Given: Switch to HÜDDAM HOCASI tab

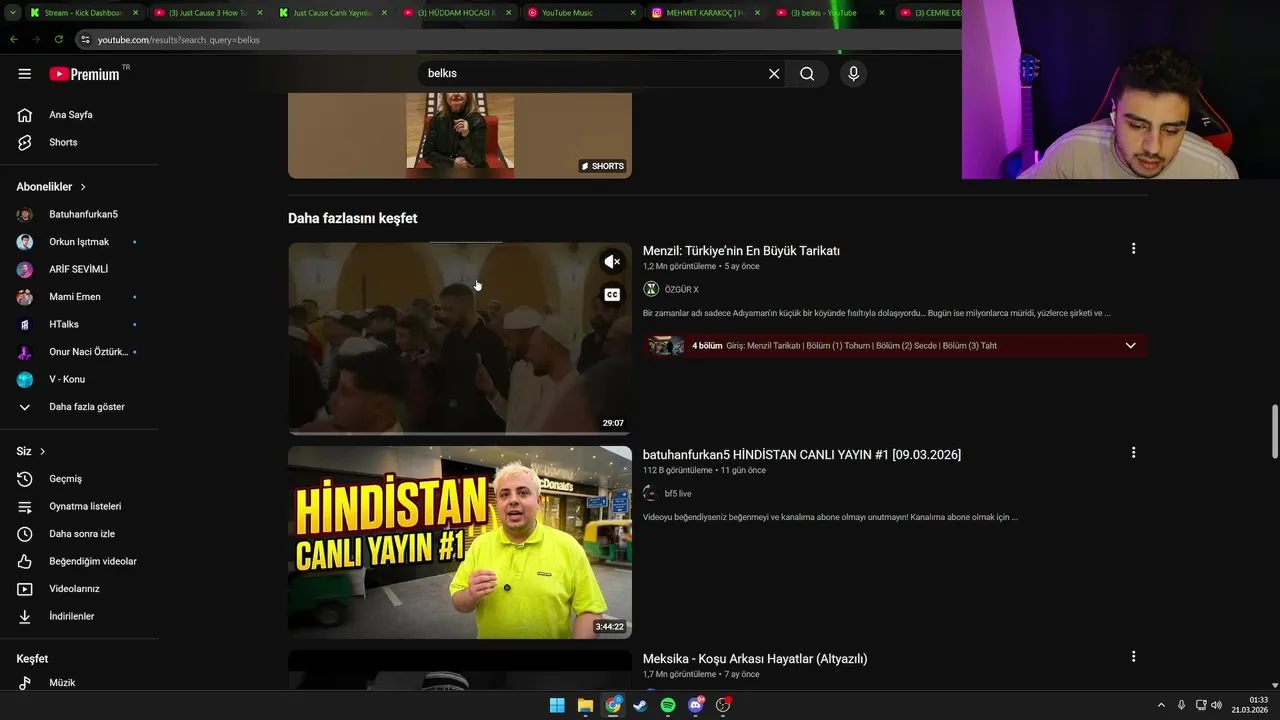Looking at the screenshot, I should point(457,13).
